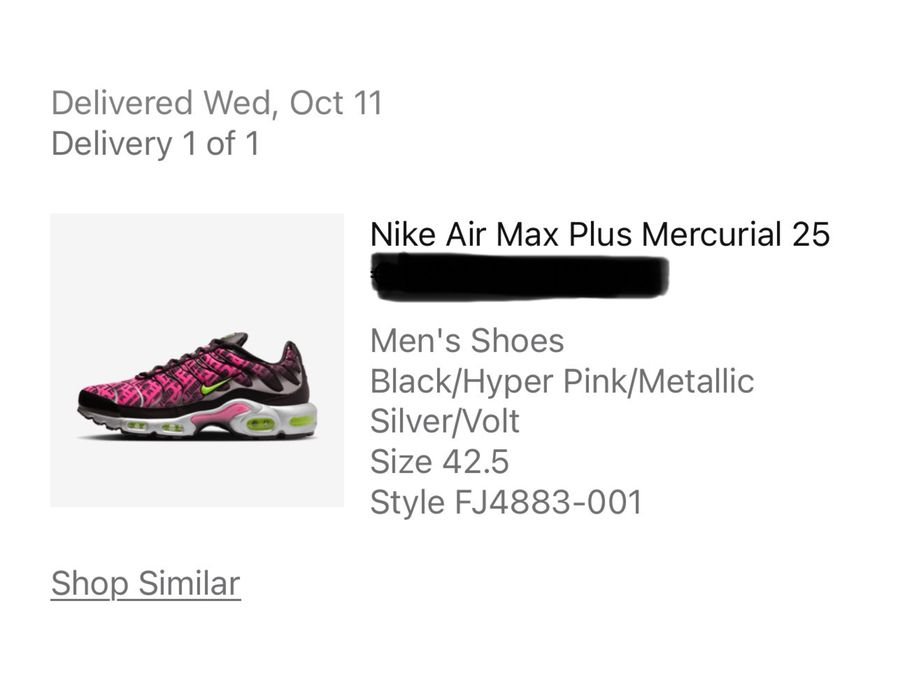Follow the Shop Similar link
The height and width of the screenshot is (700, 898).
145,583
